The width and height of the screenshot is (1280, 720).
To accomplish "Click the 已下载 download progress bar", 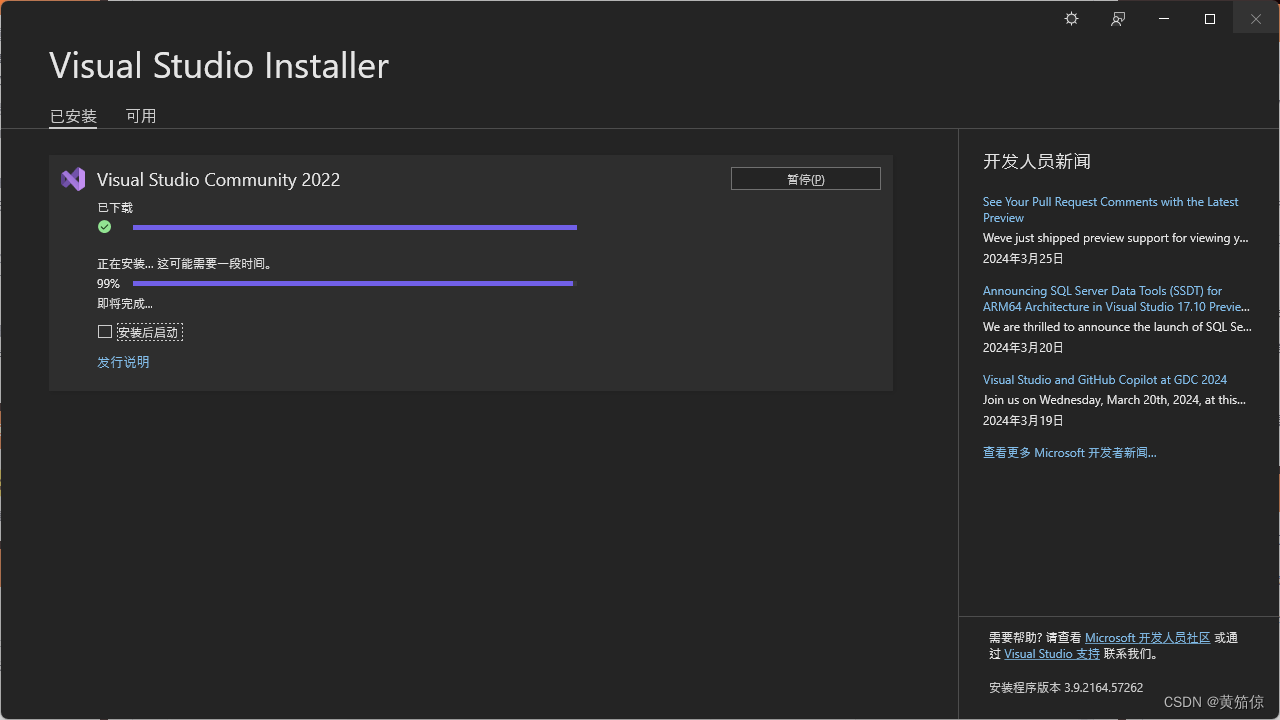I will point(355,228).
